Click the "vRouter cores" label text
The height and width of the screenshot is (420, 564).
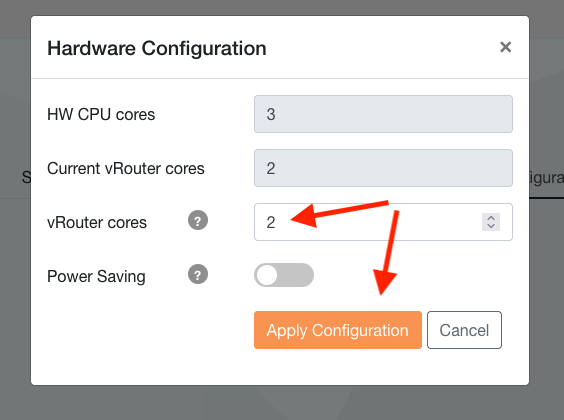point(97,222)
